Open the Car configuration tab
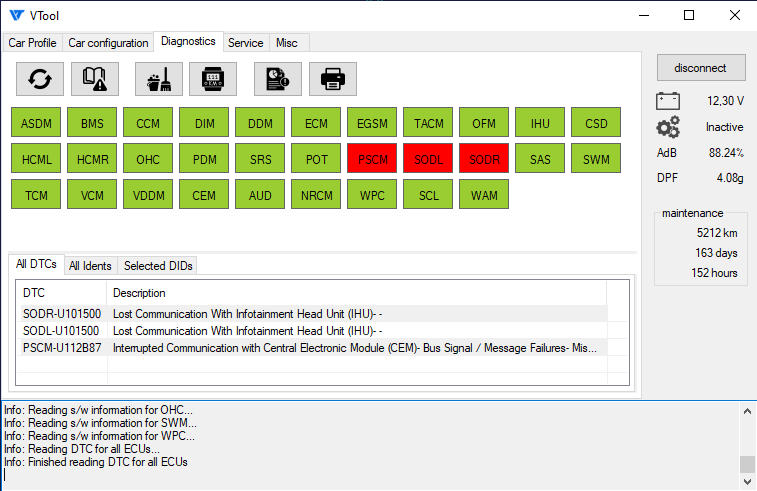 (108, 43)
